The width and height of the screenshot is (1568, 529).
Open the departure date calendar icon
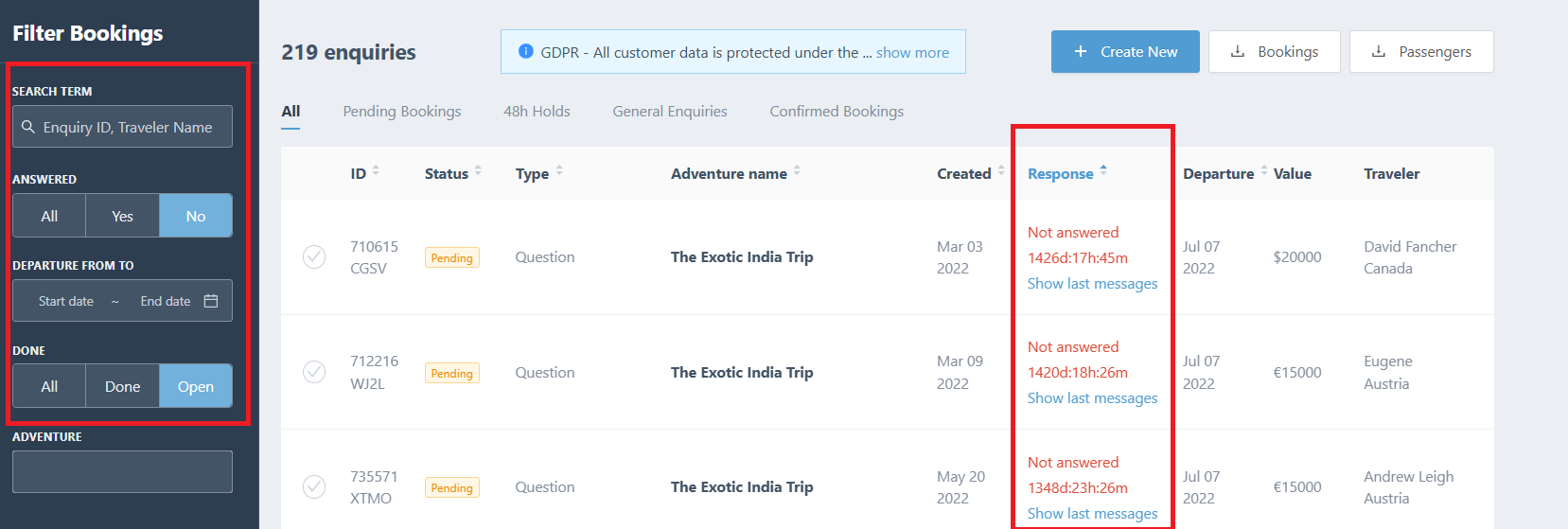[211, 301]
